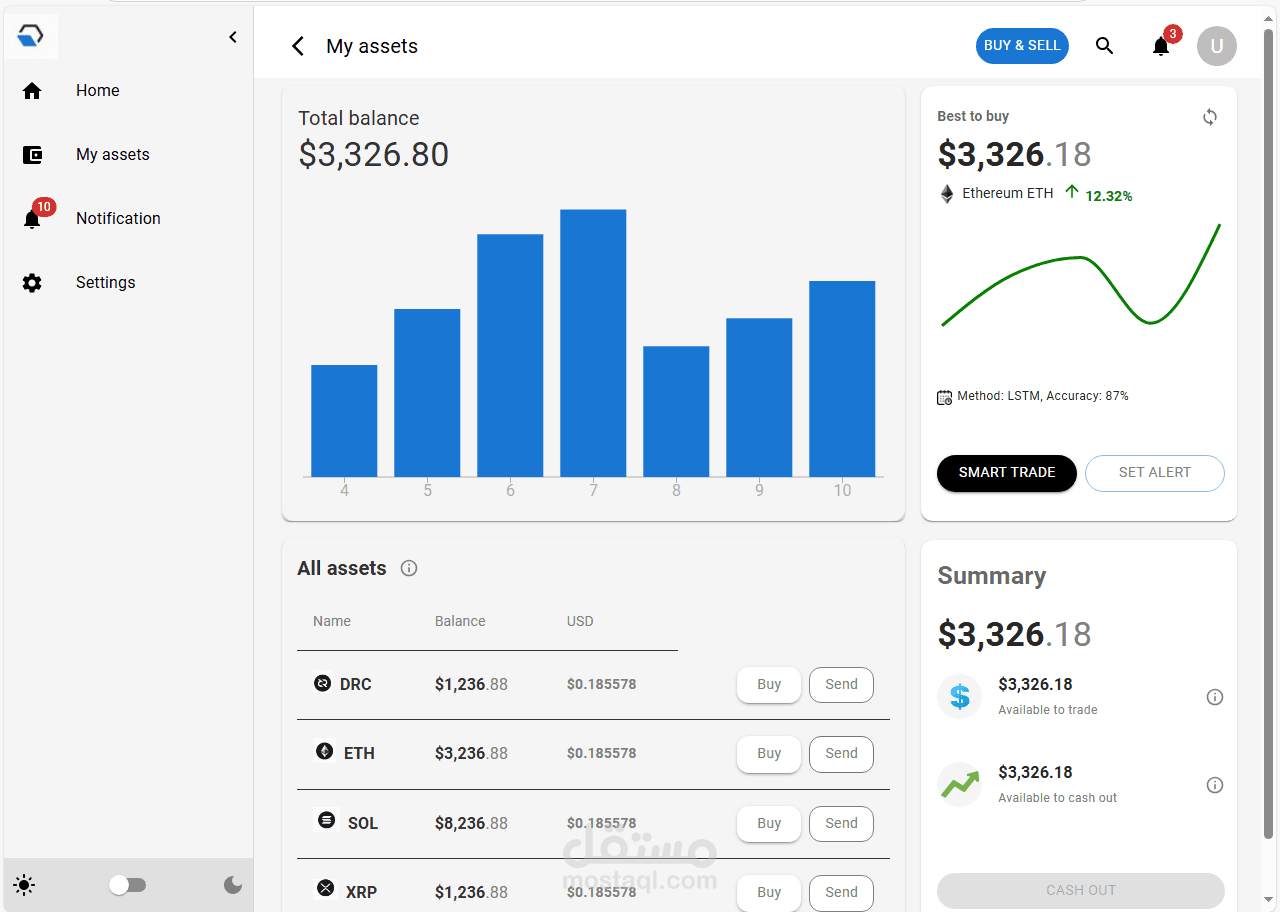Click the Name column header
Image resolution: width=1280 pixels, height=912 pixels.
(332, 621)
